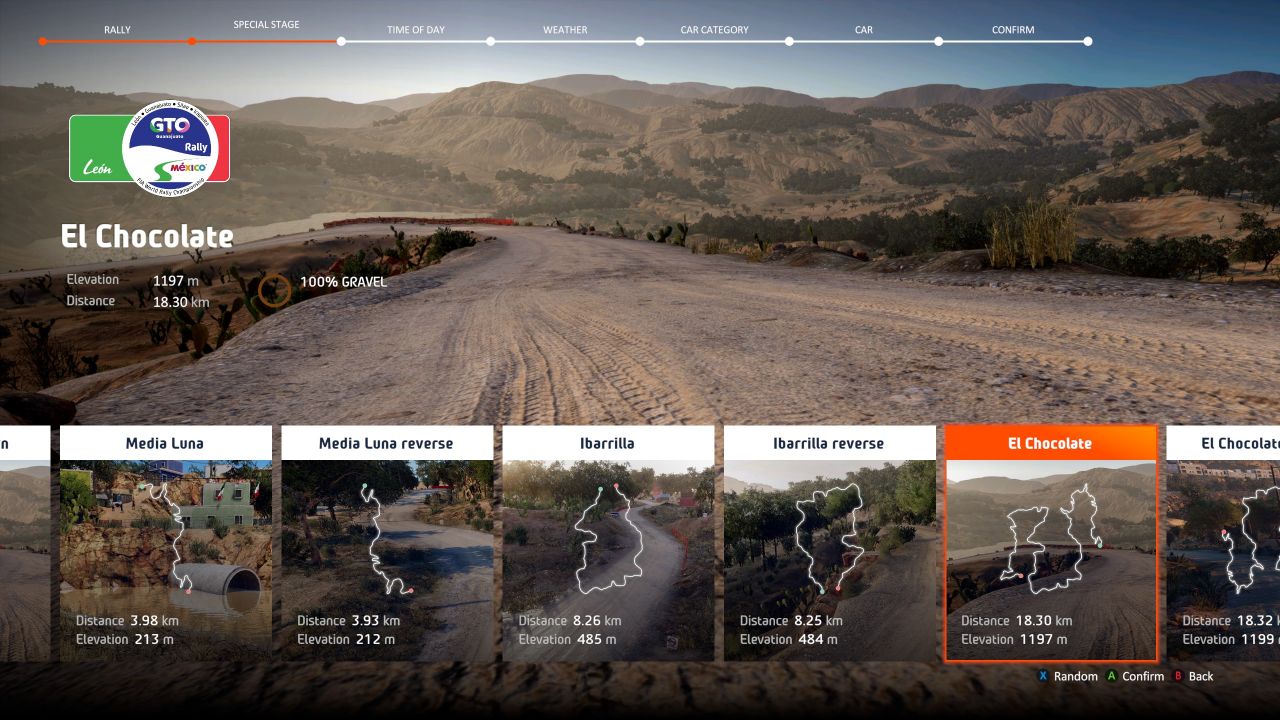Go to the Special Stage step
The image size is (1280, 720).
coord(266,25)
